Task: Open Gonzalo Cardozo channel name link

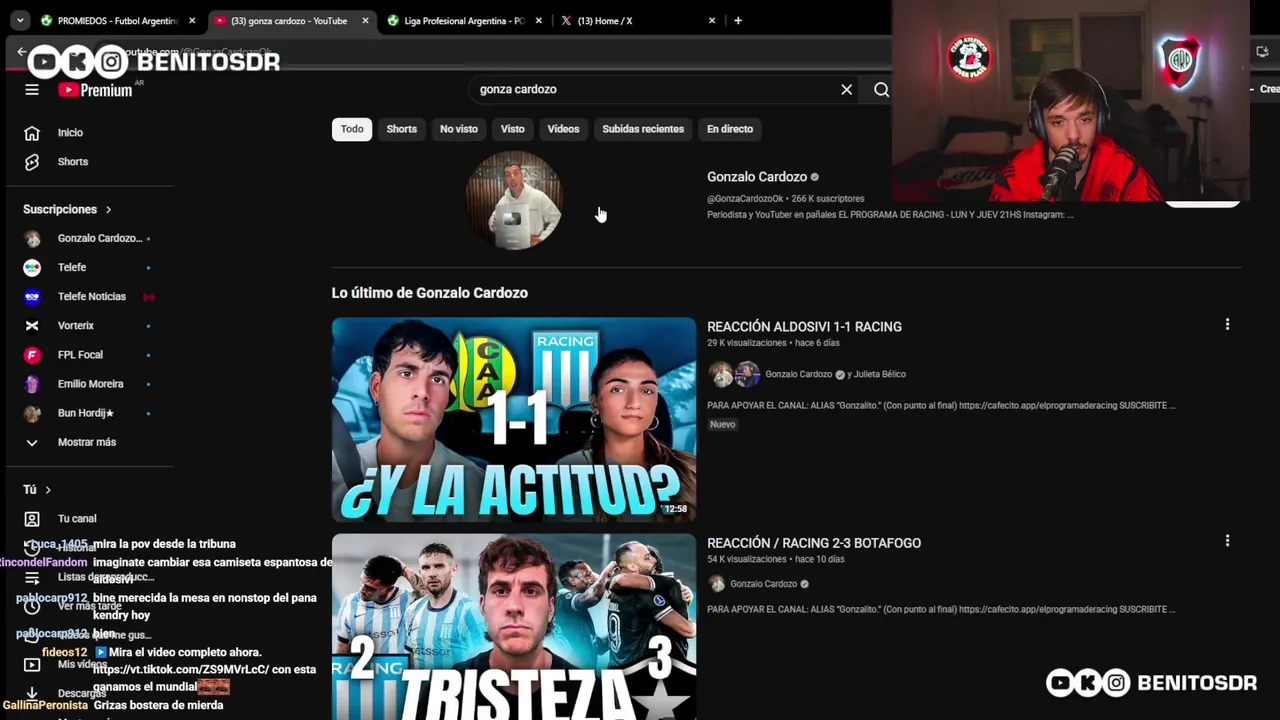Action: pos(757,177)
